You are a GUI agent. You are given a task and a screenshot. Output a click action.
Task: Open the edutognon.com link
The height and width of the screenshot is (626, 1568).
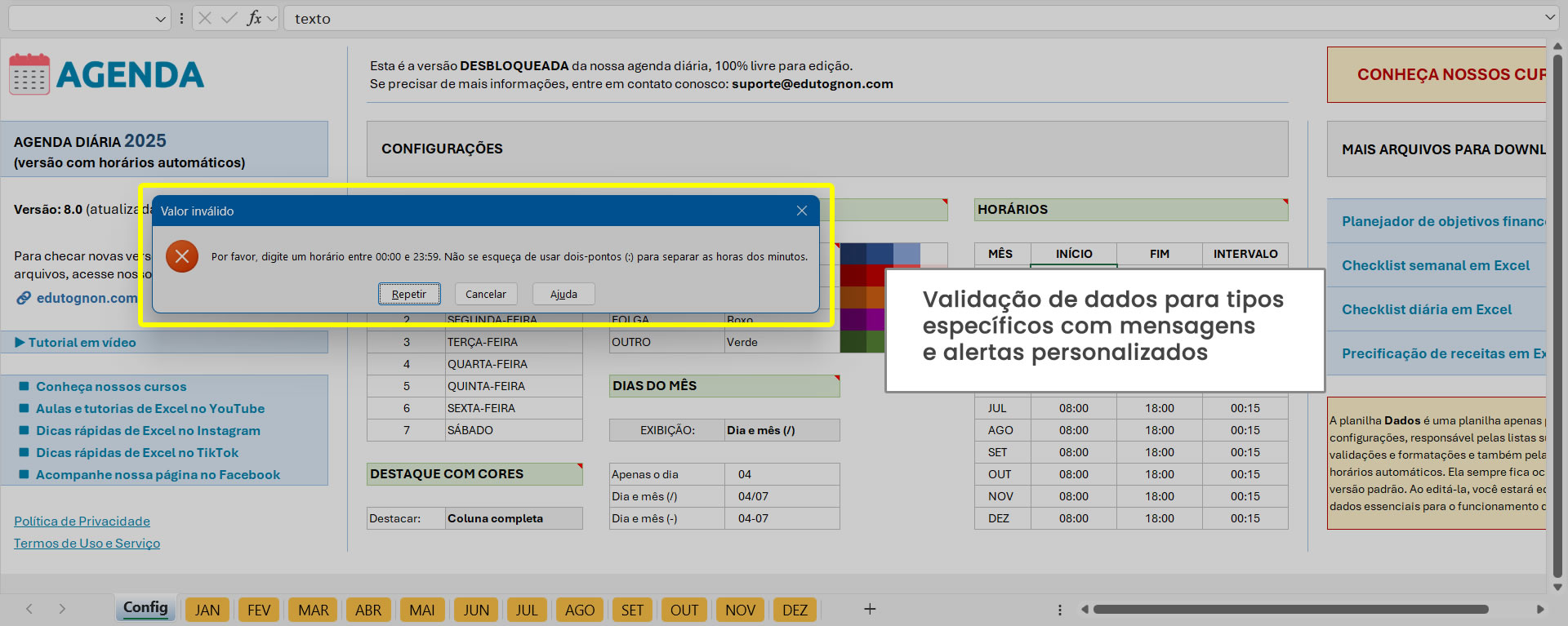(87, 298)
